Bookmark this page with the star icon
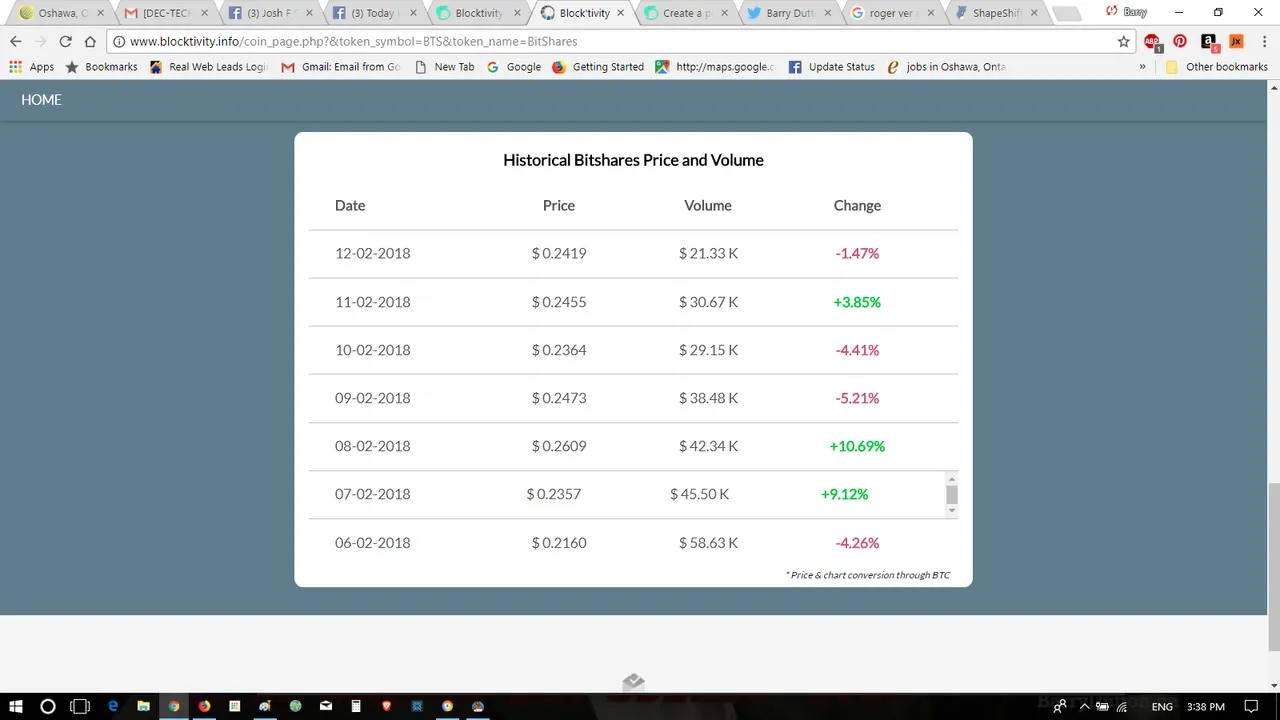Viewport: 1280px width, 720px height. [x=1124, y=41]
